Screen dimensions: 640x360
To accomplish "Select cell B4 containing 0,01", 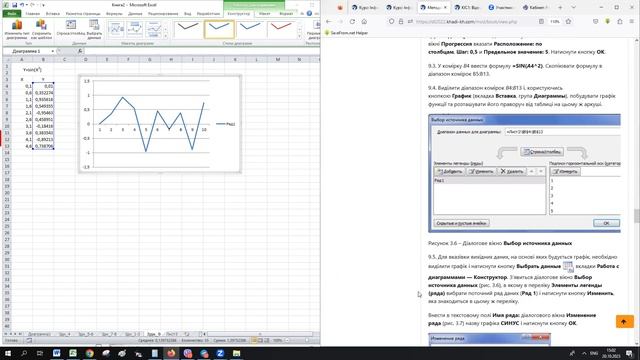I will (43, 86).
